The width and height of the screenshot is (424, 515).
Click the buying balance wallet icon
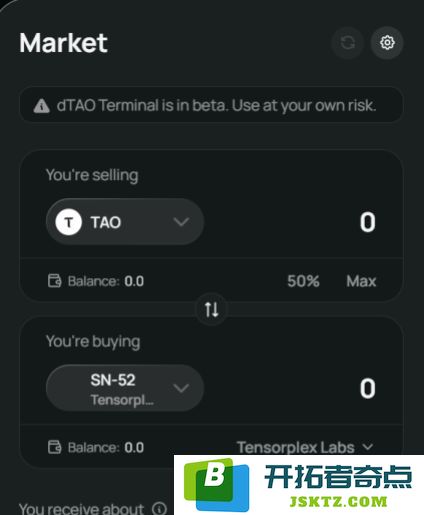tap(54, 447)
